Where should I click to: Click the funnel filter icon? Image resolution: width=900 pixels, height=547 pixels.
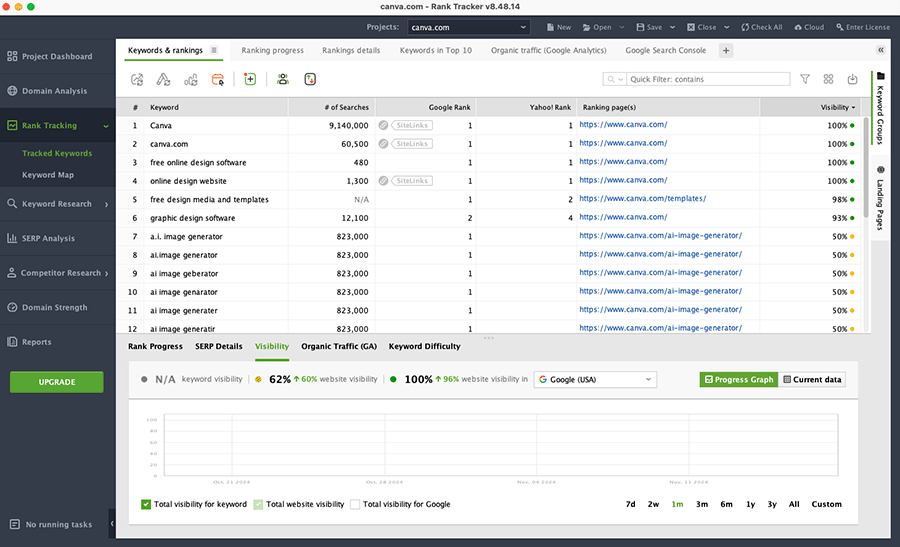[x=805, y=79]
